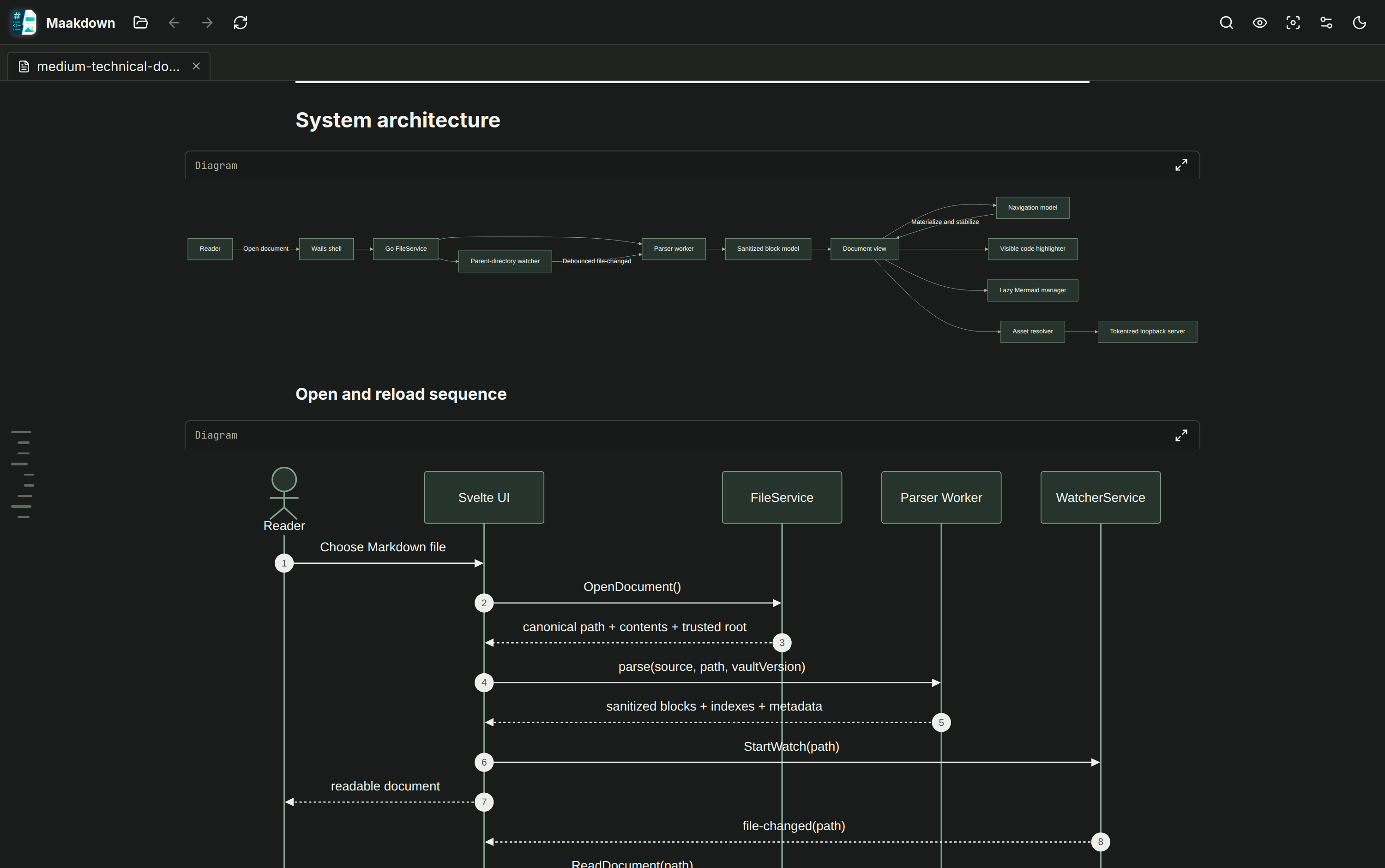Click sequence number 6 circle

[x=484, y=763]
